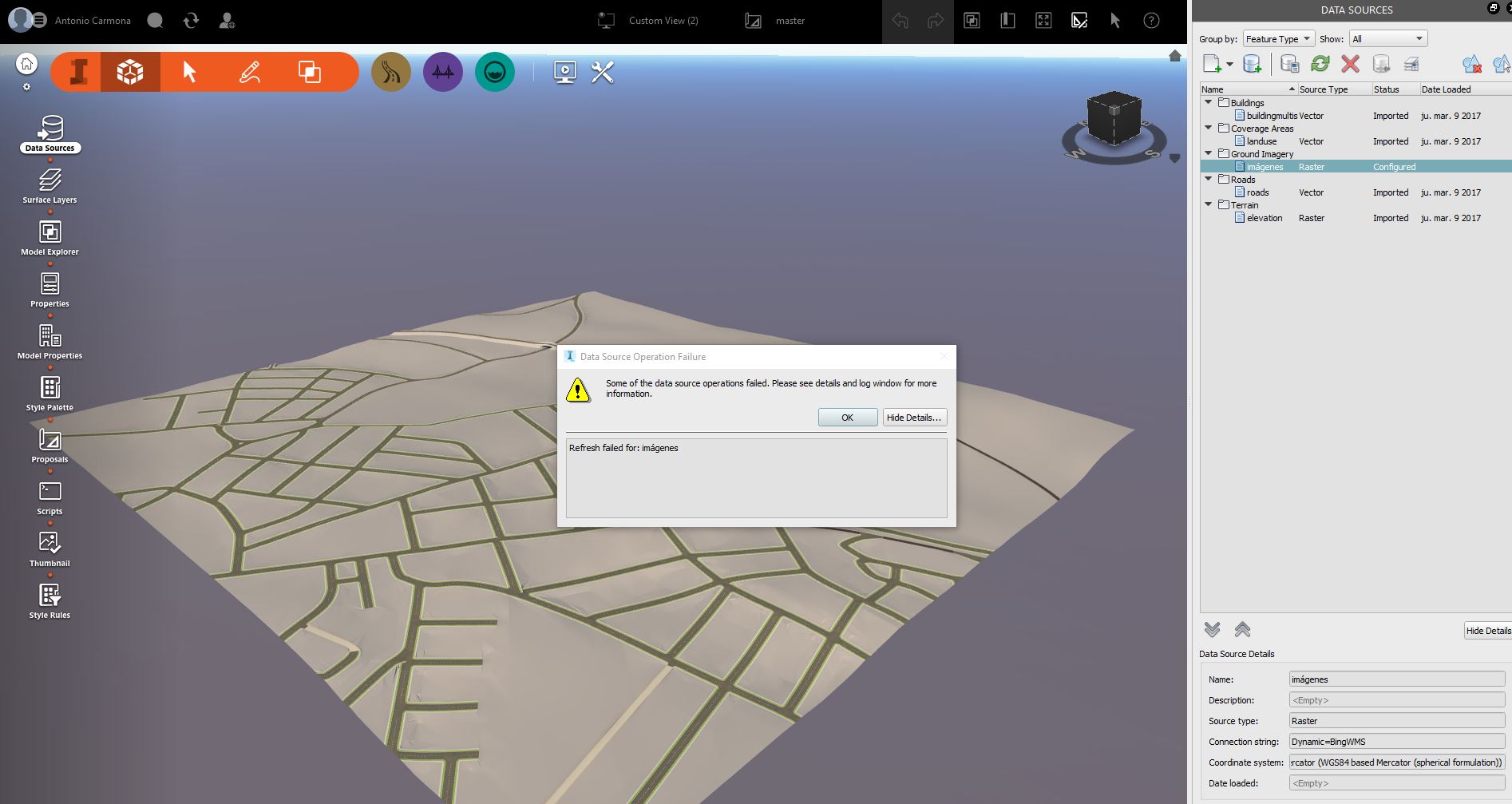1512x804 pixels.
Task: Choose the Select arrow tool in orange toolbar
Action: (x=189, y=72)
